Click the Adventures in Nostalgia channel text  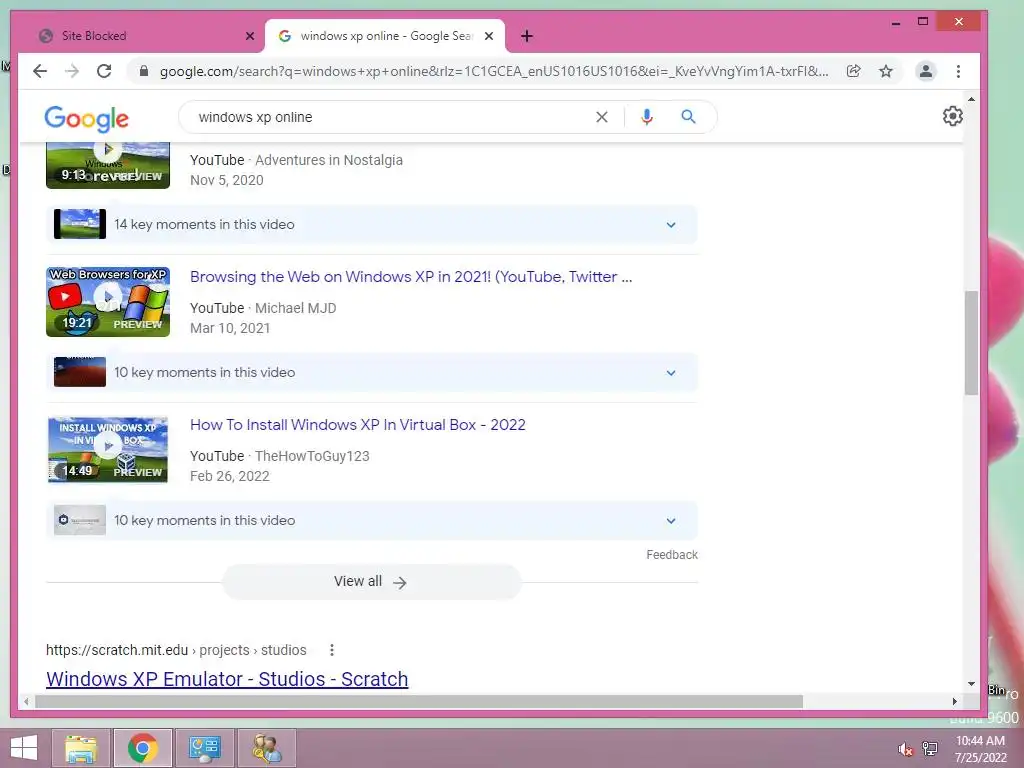click(x=328, y=160)
